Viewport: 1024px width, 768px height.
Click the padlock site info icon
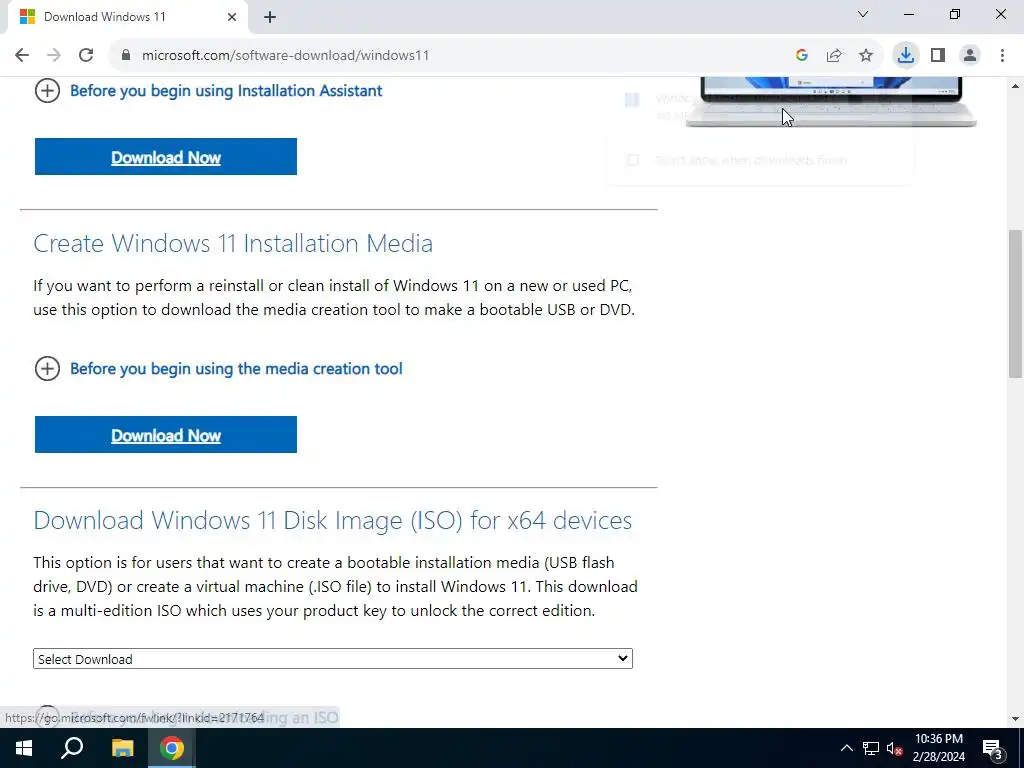coord(126,56)
